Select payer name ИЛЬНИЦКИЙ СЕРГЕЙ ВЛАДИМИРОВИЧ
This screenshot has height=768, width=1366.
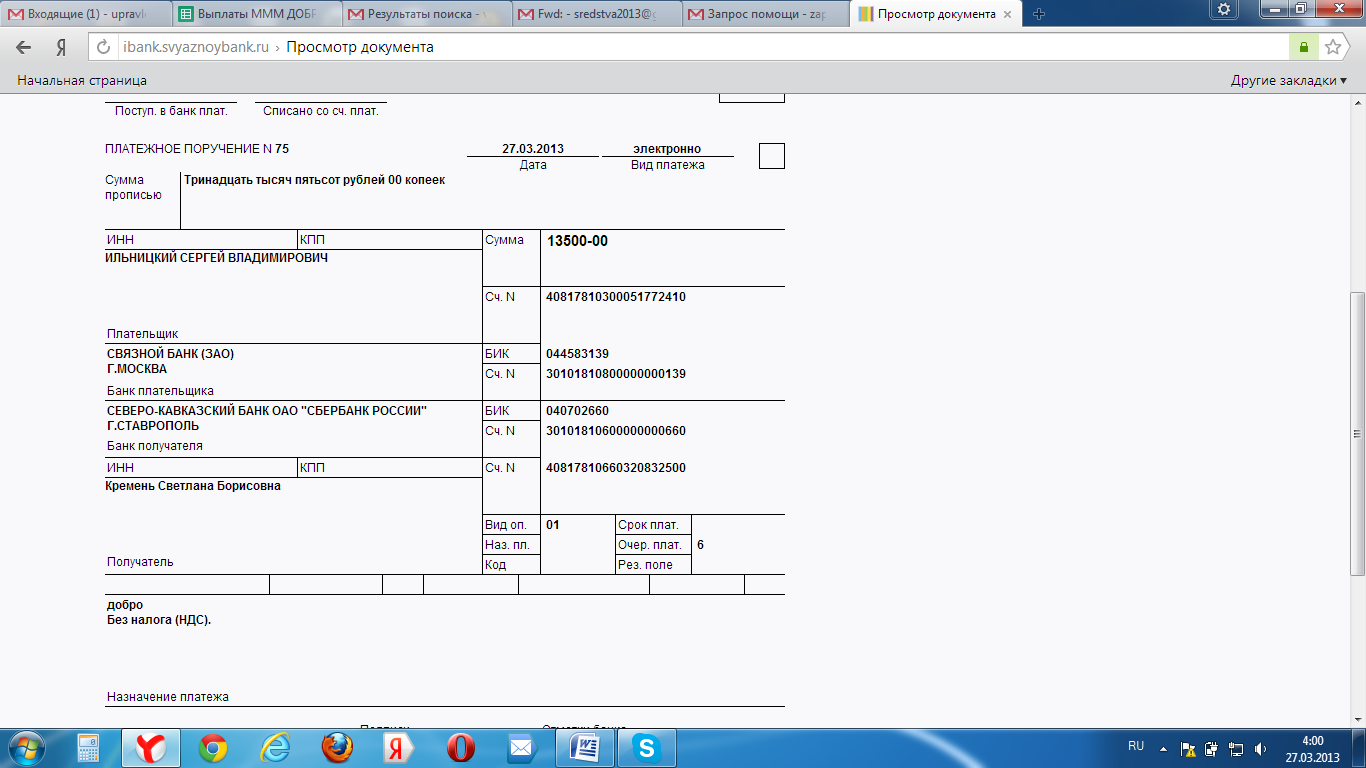tap(216, 258)
